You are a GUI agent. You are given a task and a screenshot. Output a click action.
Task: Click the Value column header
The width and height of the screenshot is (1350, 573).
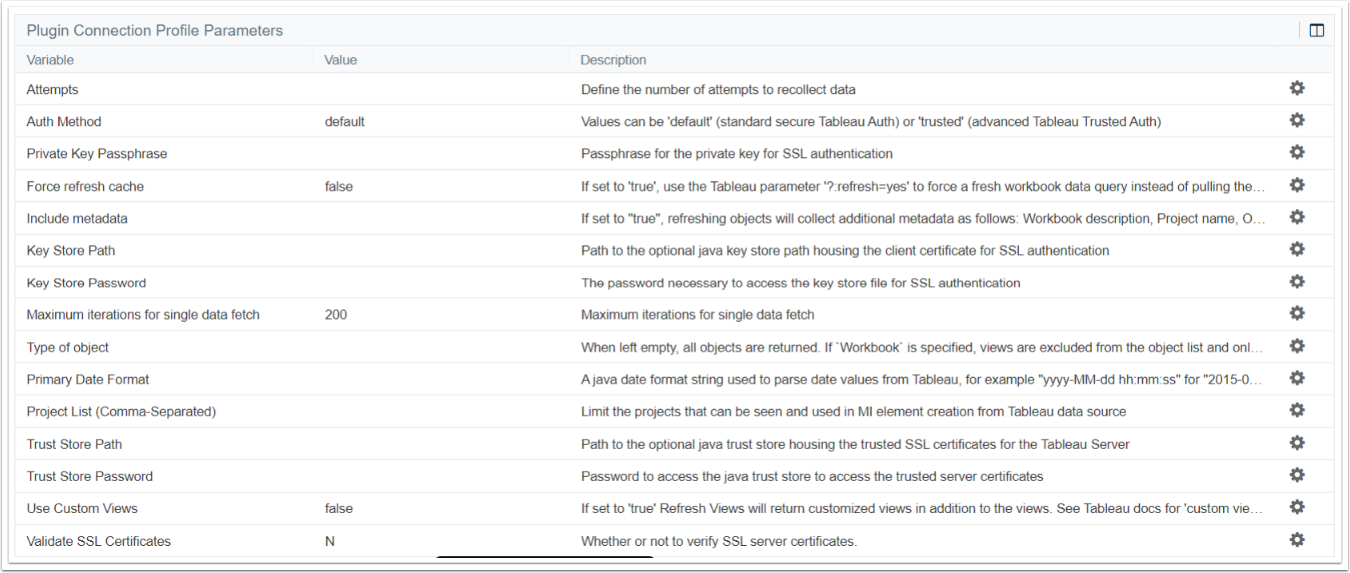(341, 60)
